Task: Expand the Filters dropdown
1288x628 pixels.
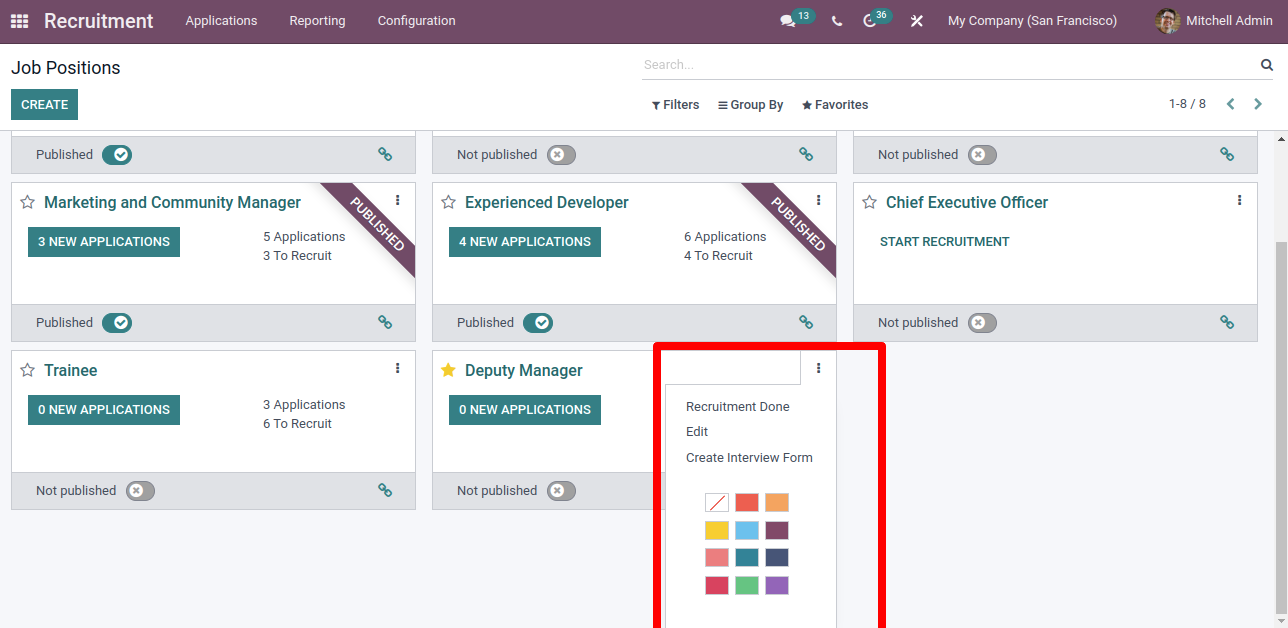Action: click(675, 105)
